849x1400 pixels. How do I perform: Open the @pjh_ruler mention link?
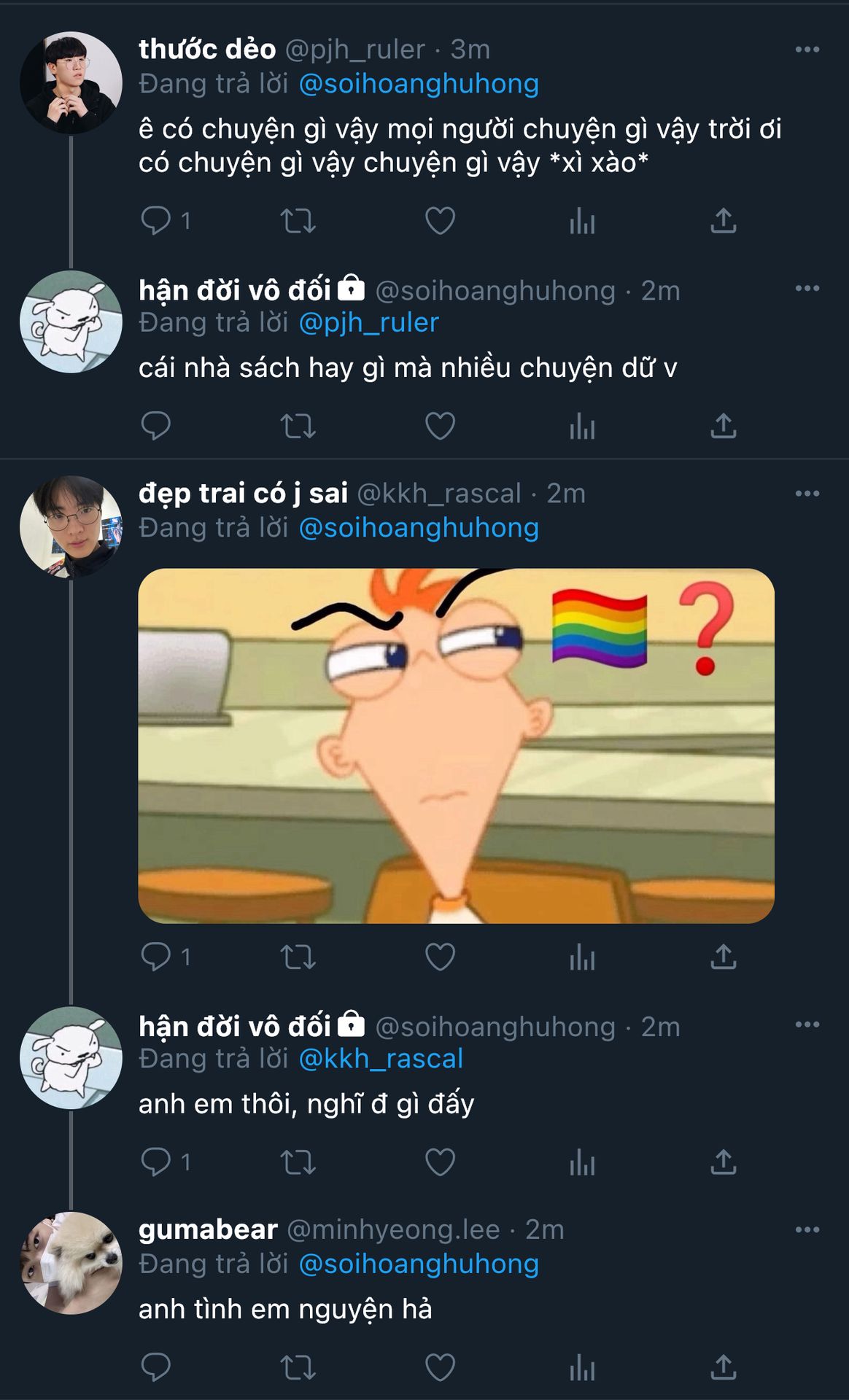(x=368, y=322)
